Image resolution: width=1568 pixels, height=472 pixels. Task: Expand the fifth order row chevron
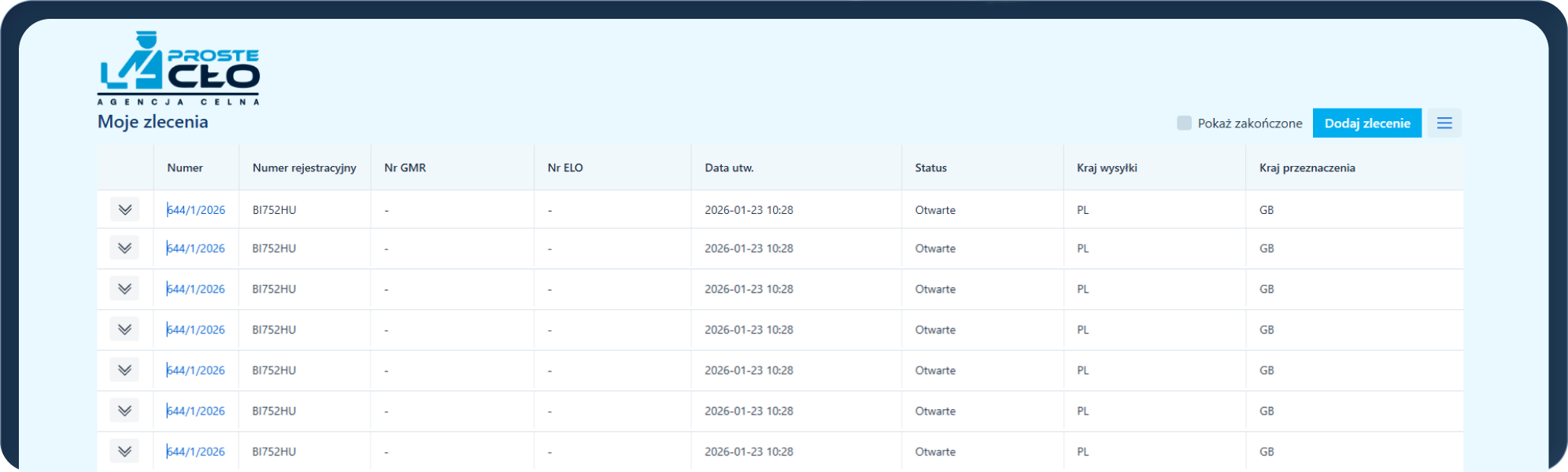(x=124, y=371)
